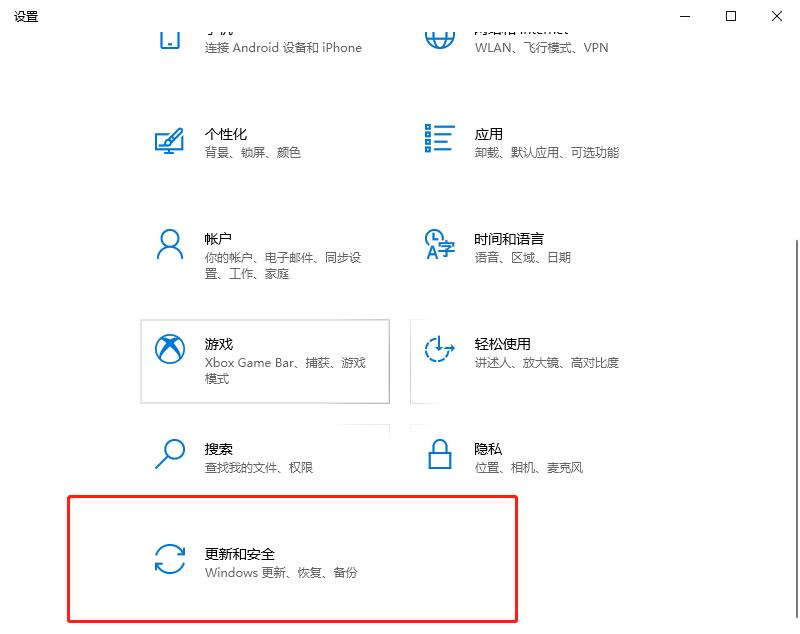Open the 帐户 settings page
This screenshot has width=800, height=634.
coord(250,248)
